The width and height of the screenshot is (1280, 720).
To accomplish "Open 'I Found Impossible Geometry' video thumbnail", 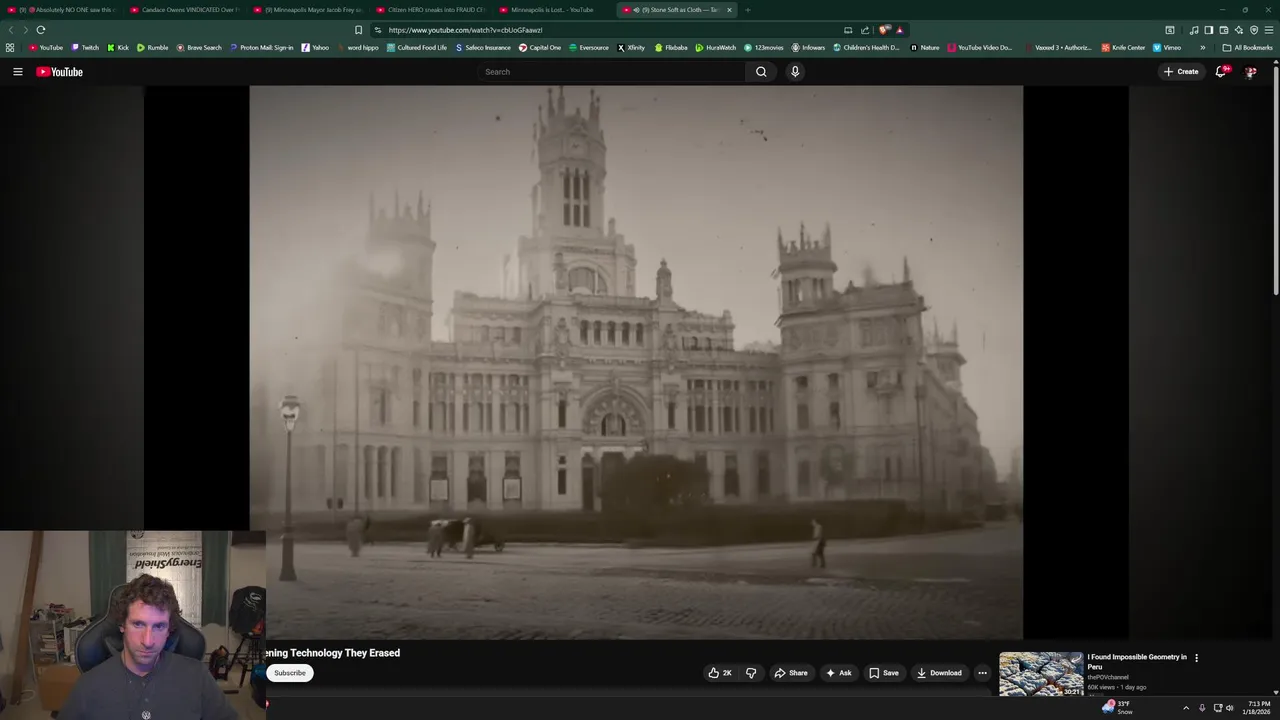I will [x=1041, y=674].
